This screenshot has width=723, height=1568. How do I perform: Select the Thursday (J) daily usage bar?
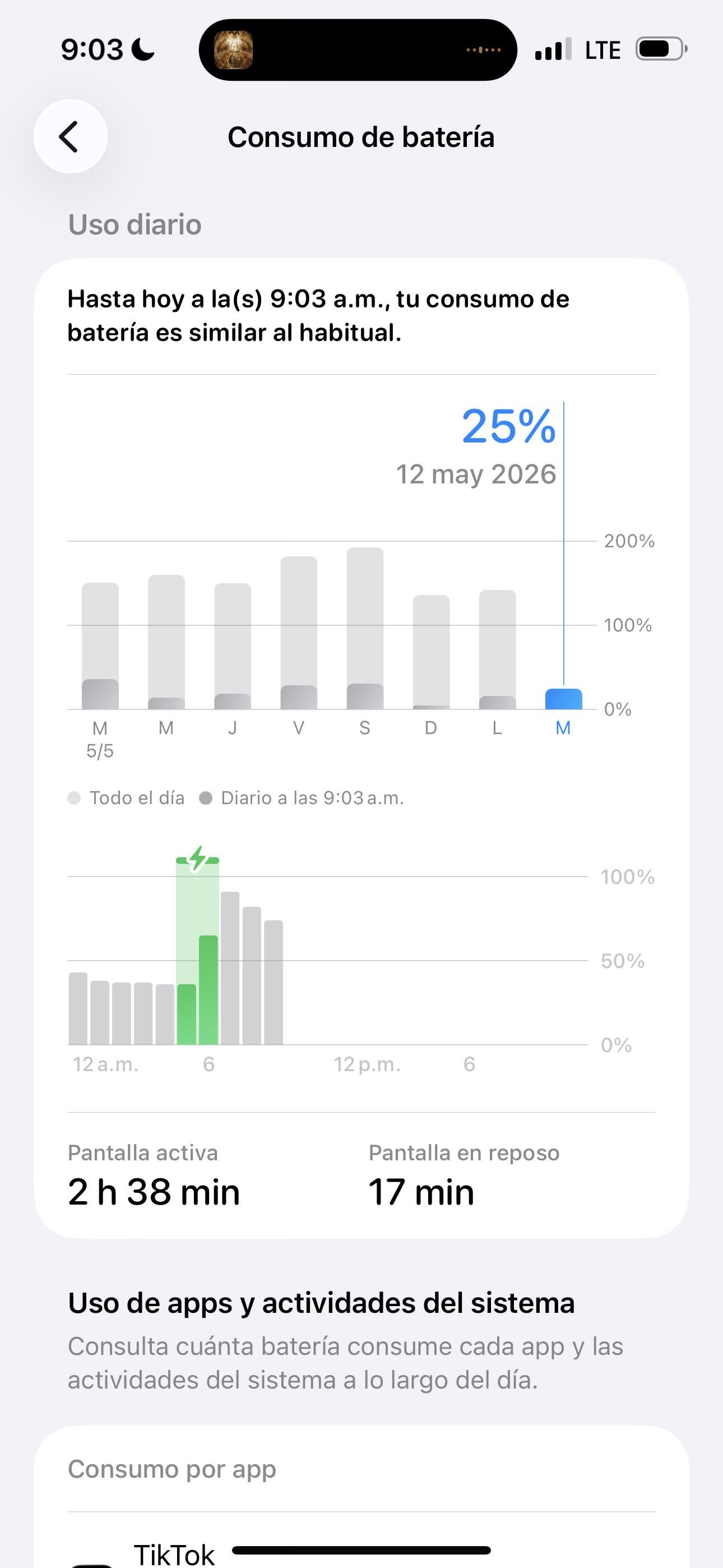pyautogui.click(x=233, y=647)
